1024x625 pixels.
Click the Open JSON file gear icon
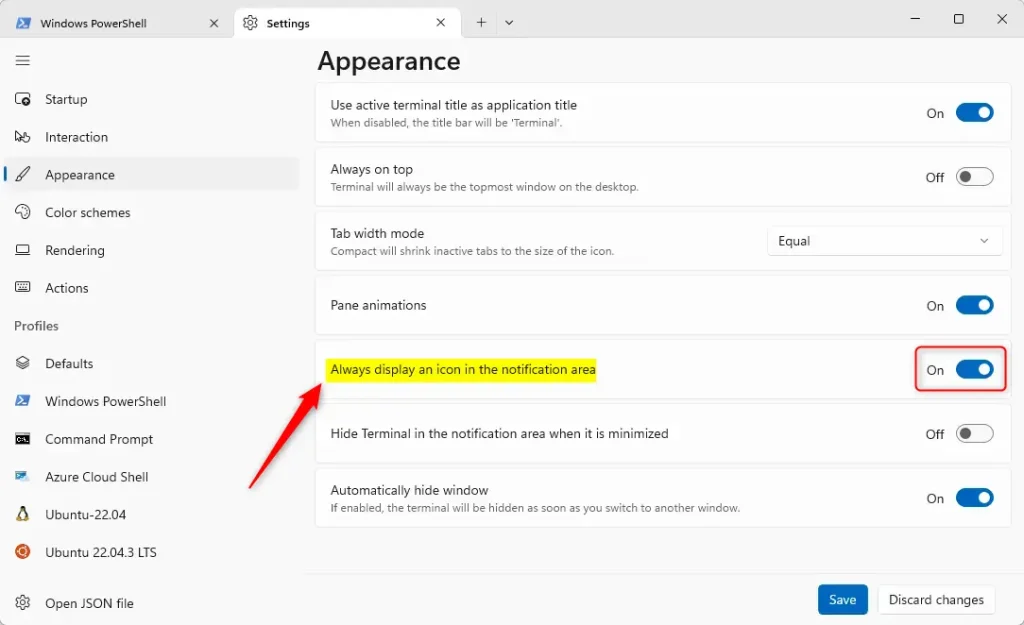23,602
